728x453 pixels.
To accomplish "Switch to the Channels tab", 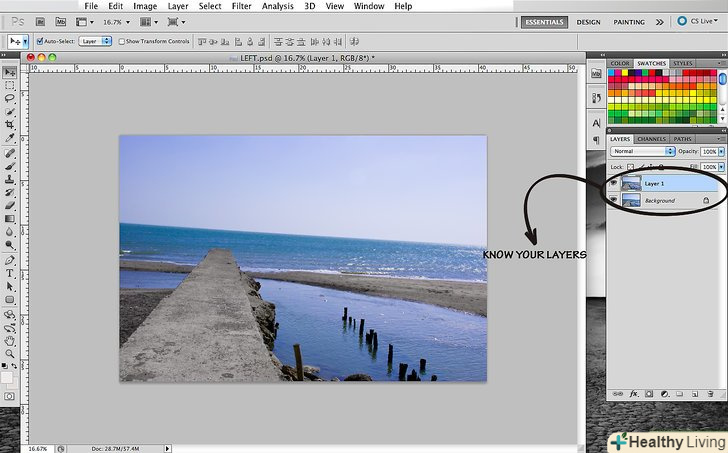I will [651, 139].
